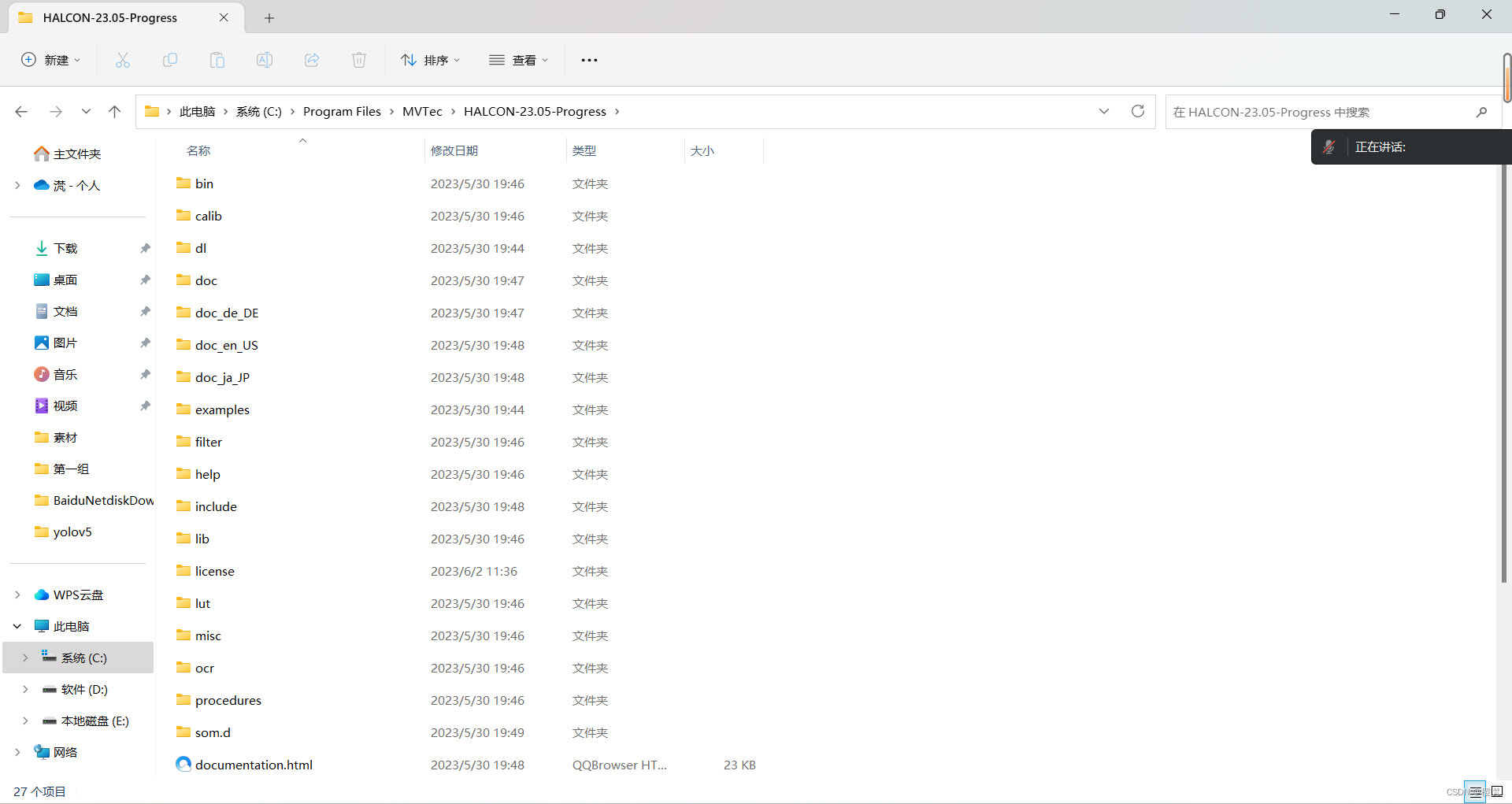Open the three-dots more options menu

pos(589,60)
